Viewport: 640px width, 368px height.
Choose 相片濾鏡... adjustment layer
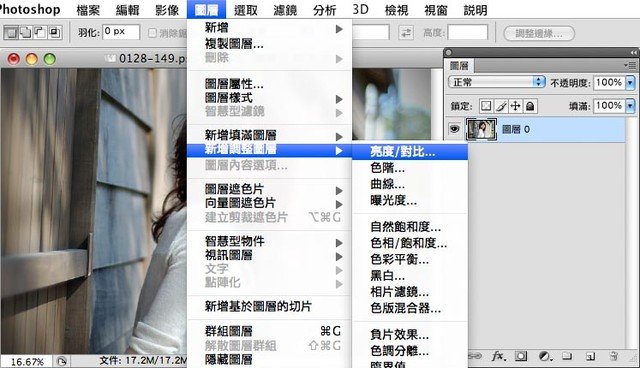(410, 292)
